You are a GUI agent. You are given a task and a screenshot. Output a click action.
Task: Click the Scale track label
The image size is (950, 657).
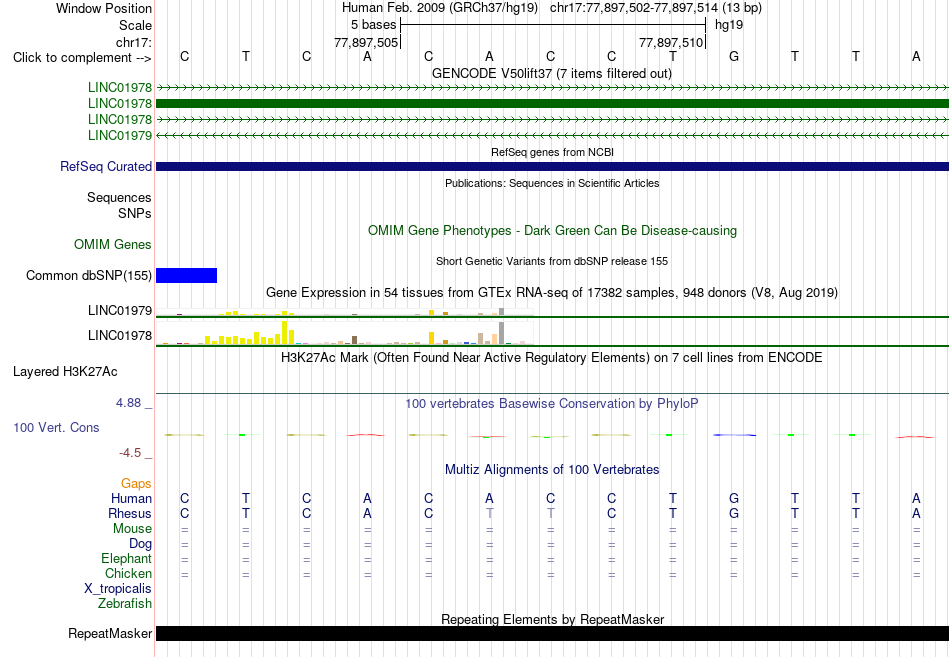(135, 25)
